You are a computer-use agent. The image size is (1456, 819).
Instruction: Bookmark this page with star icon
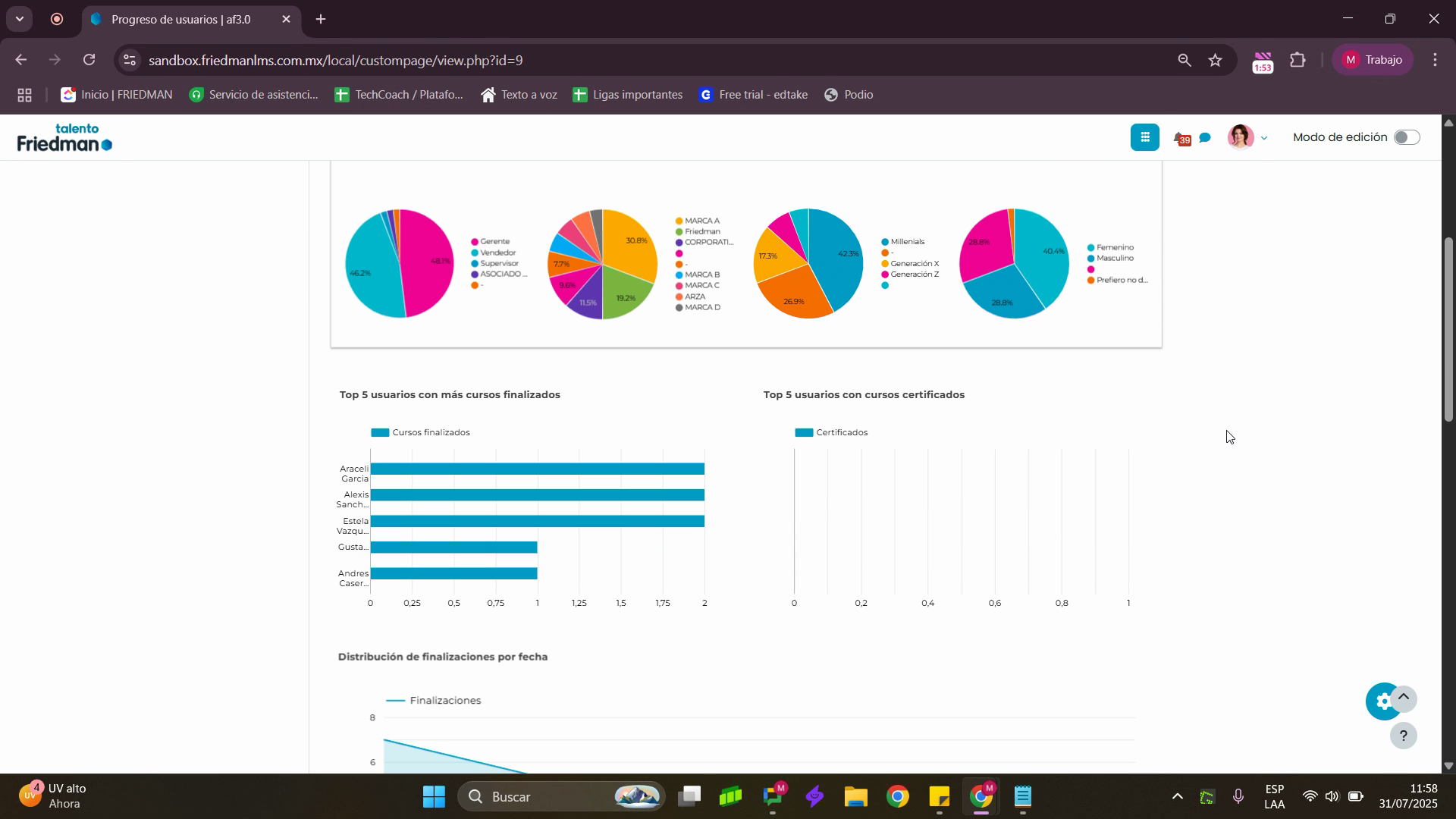pyautogui.click(x=1216, y=60)
